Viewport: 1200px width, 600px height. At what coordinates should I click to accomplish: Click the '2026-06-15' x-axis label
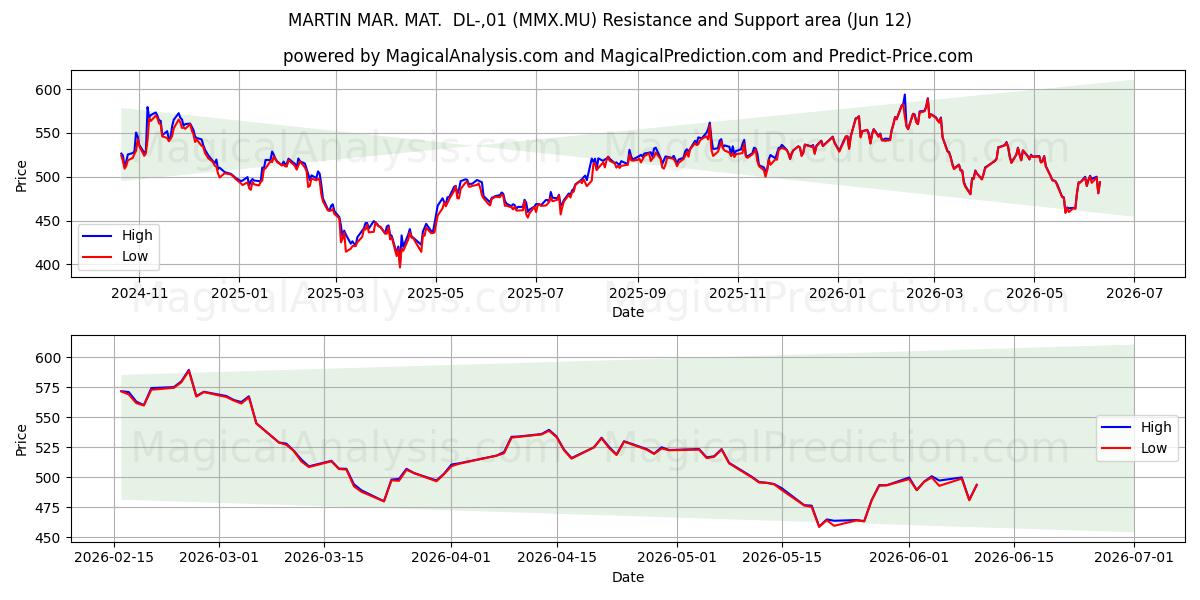[x=1014, y=558]
